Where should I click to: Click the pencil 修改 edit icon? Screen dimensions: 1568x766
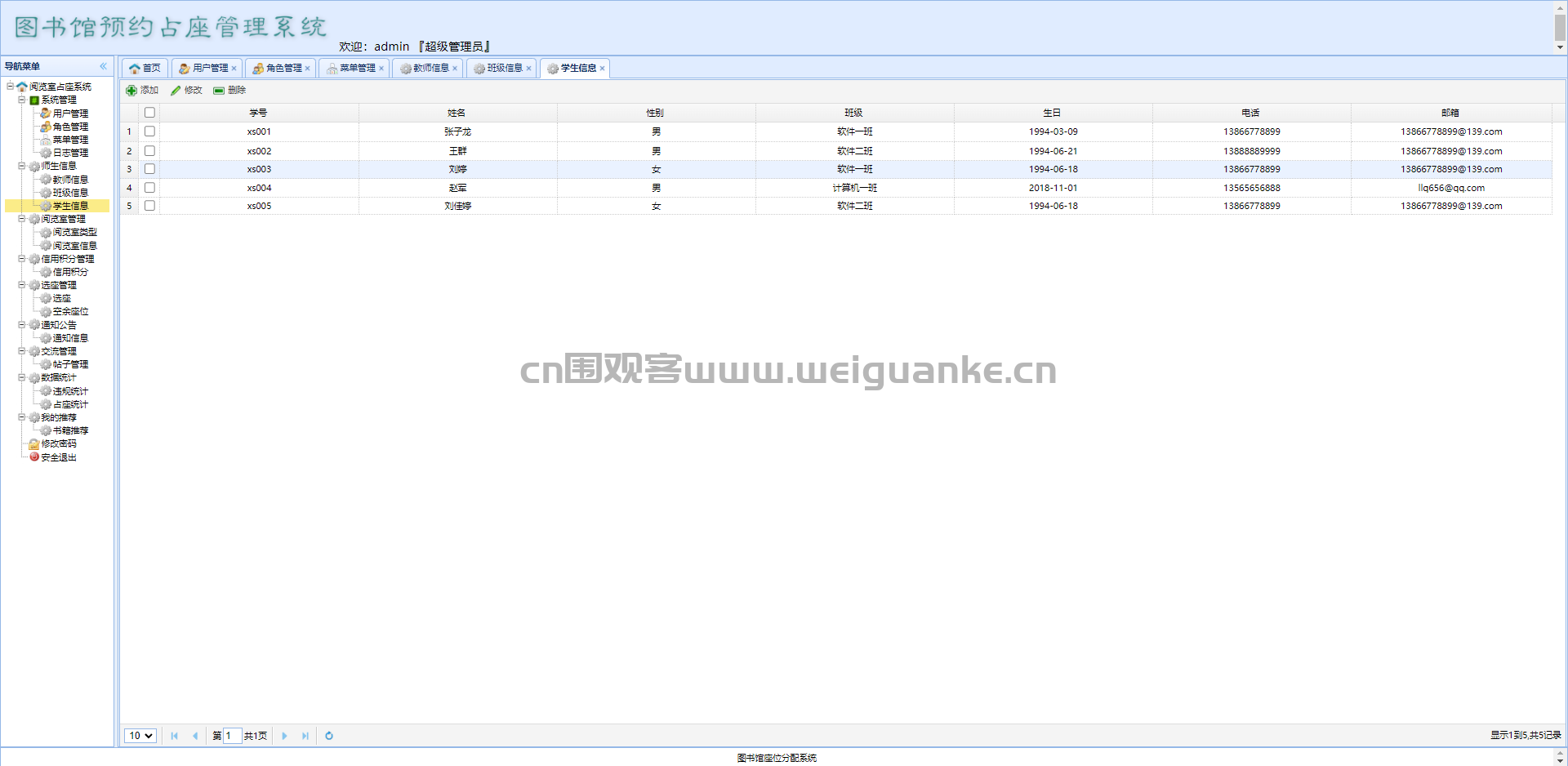pyautogui.click(x=176, y=91)
